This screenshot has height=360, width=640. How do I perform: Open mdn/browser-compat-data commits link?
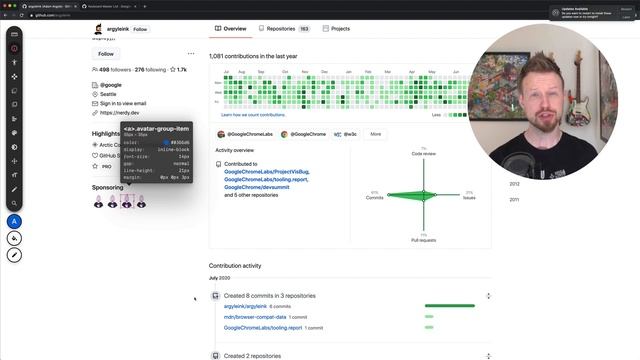tap(255, 317)
